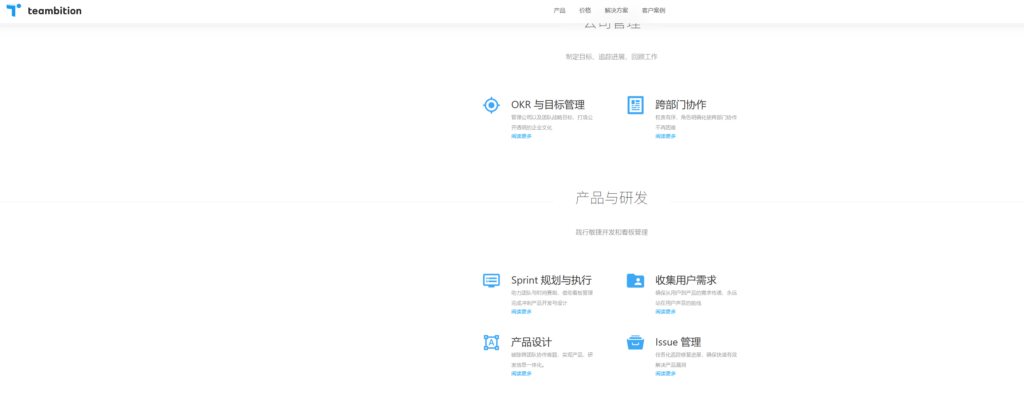Screen dimensions: 1024x403
Task: Click 阅读更多 under 产品设计
Action: tap(521, 374)
